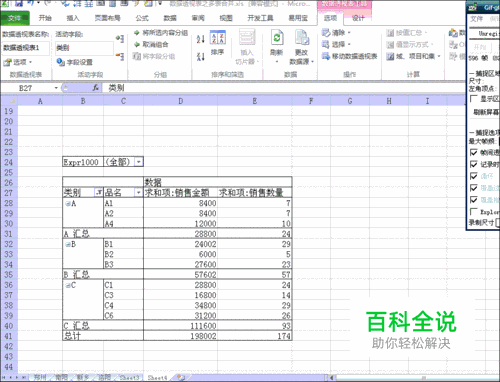
Task: Click the Move PivotTable (移动数据透视表) icon
Action: (326, 56)
